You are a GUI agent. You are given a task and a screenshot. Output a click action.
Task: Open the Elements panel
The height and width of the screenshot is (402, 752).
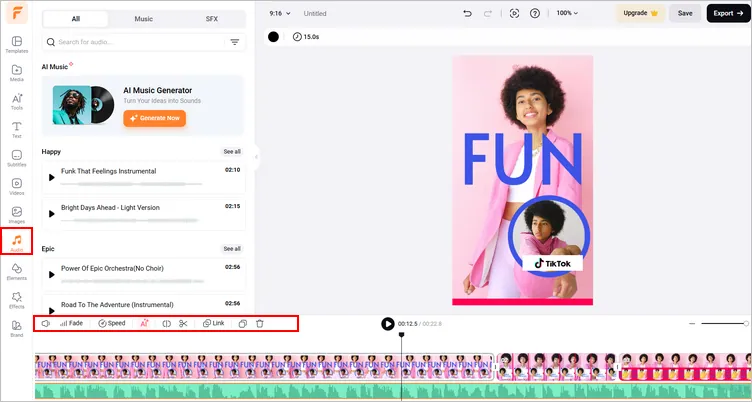(x=17, y=272)
